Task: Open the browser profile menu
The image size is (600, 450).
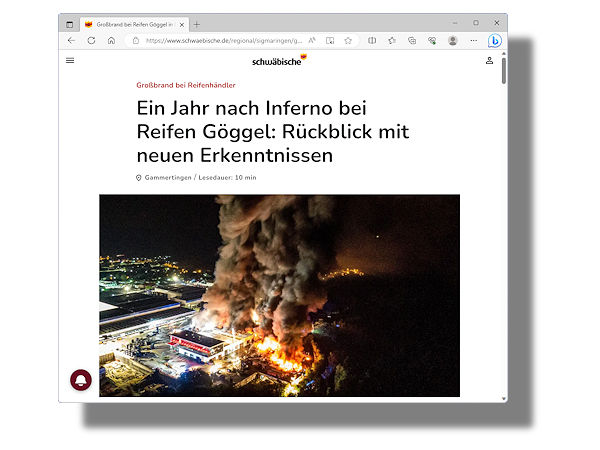Action: coord(453,41)
